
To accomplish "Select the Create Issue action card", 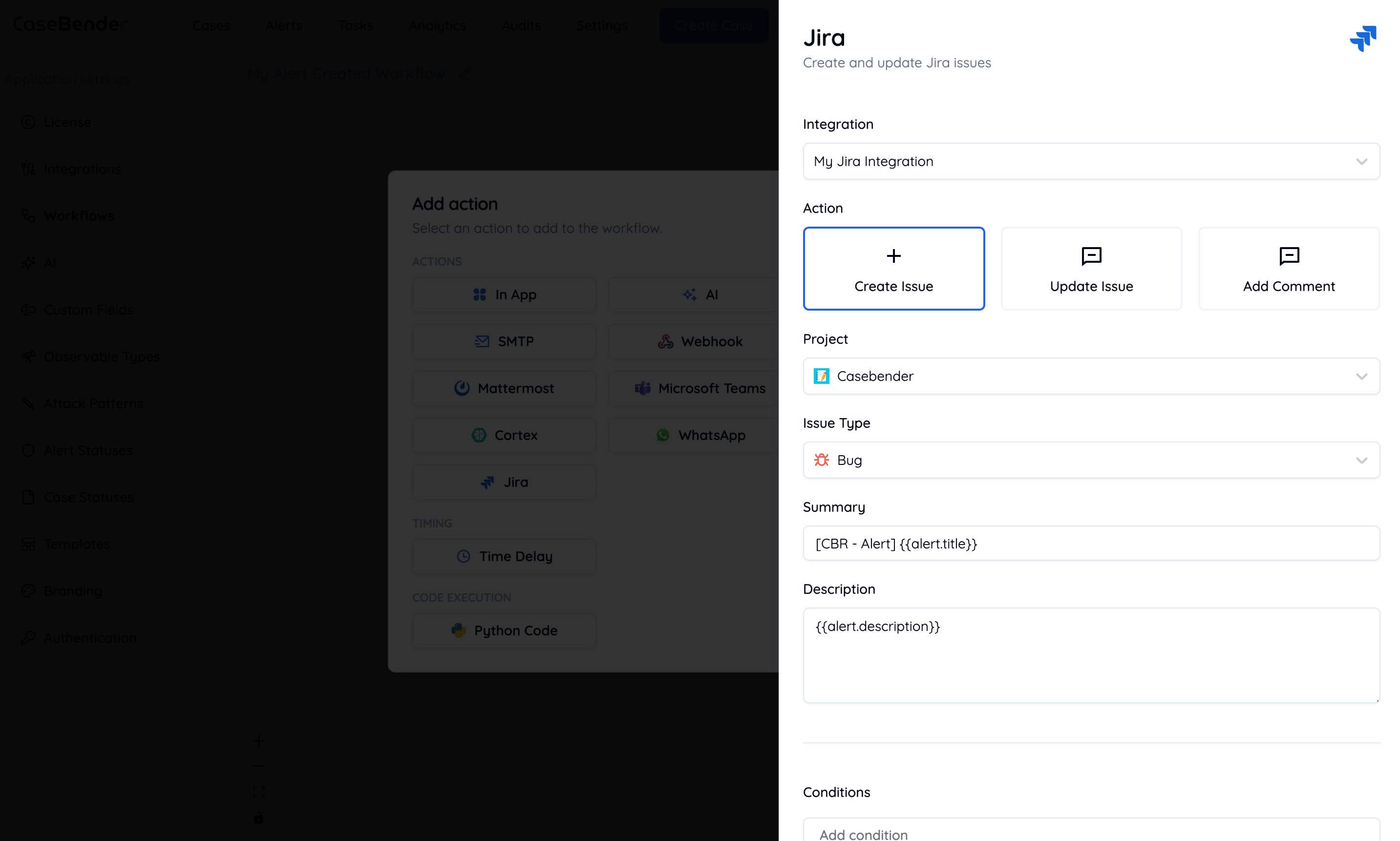I will (893, 269).
